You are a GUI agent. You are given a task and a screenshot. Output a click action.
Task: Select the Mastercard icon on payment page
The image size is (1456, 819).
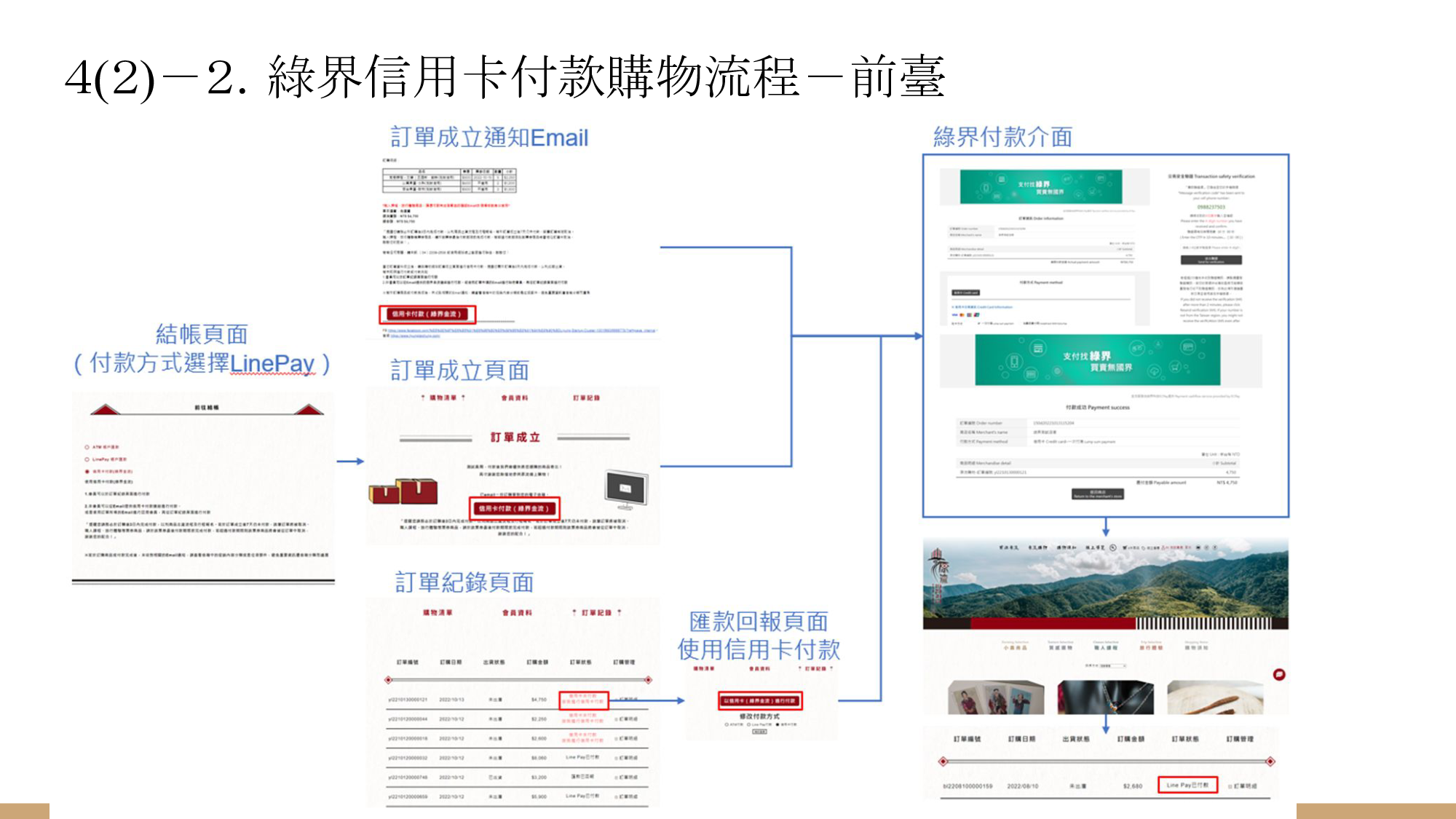pos(961,314)
